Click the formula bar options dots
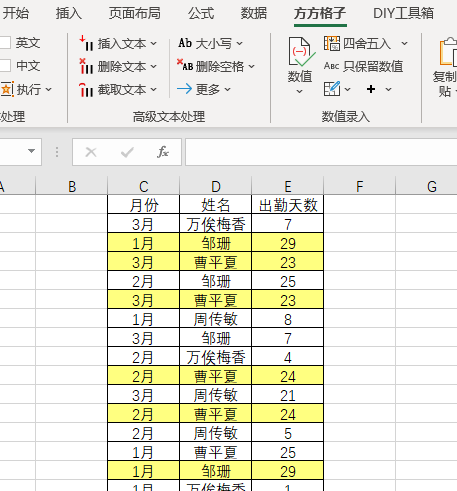This screenshot has height=491, width=457. (57, 152)
